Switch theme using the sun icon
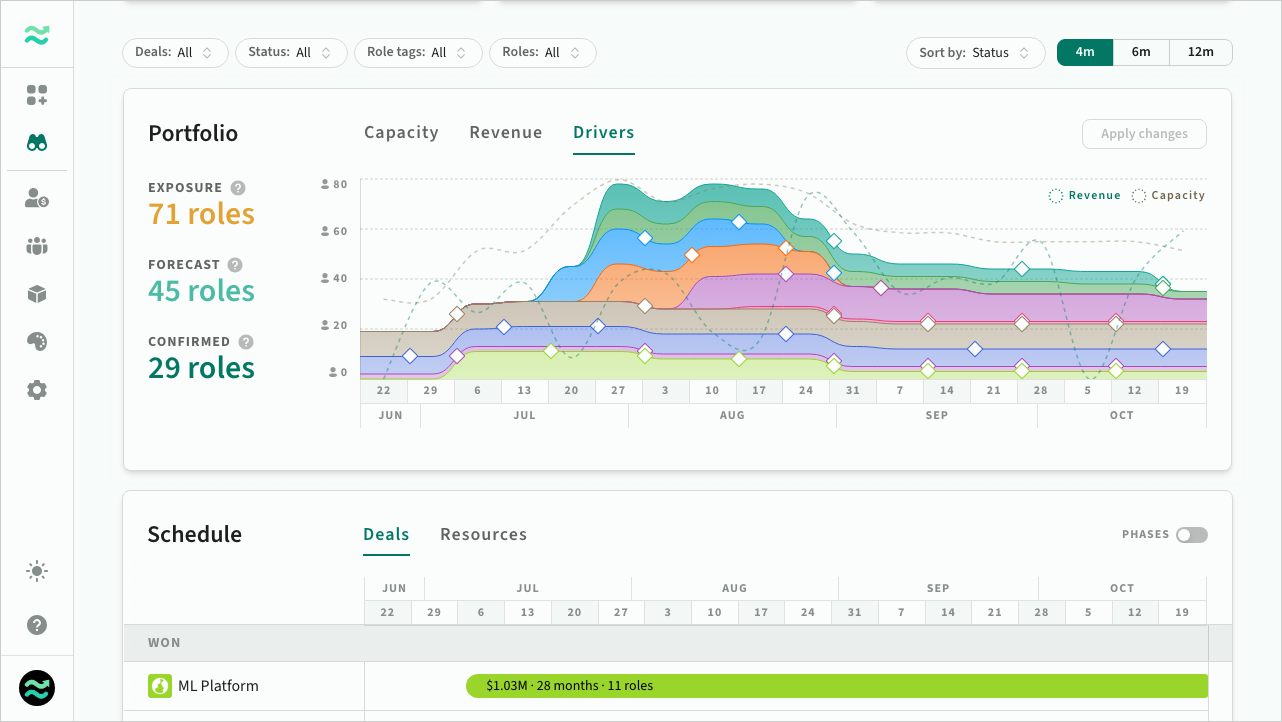The width and height of the screenshot is (1282, 722). click(x=37, y=572)
